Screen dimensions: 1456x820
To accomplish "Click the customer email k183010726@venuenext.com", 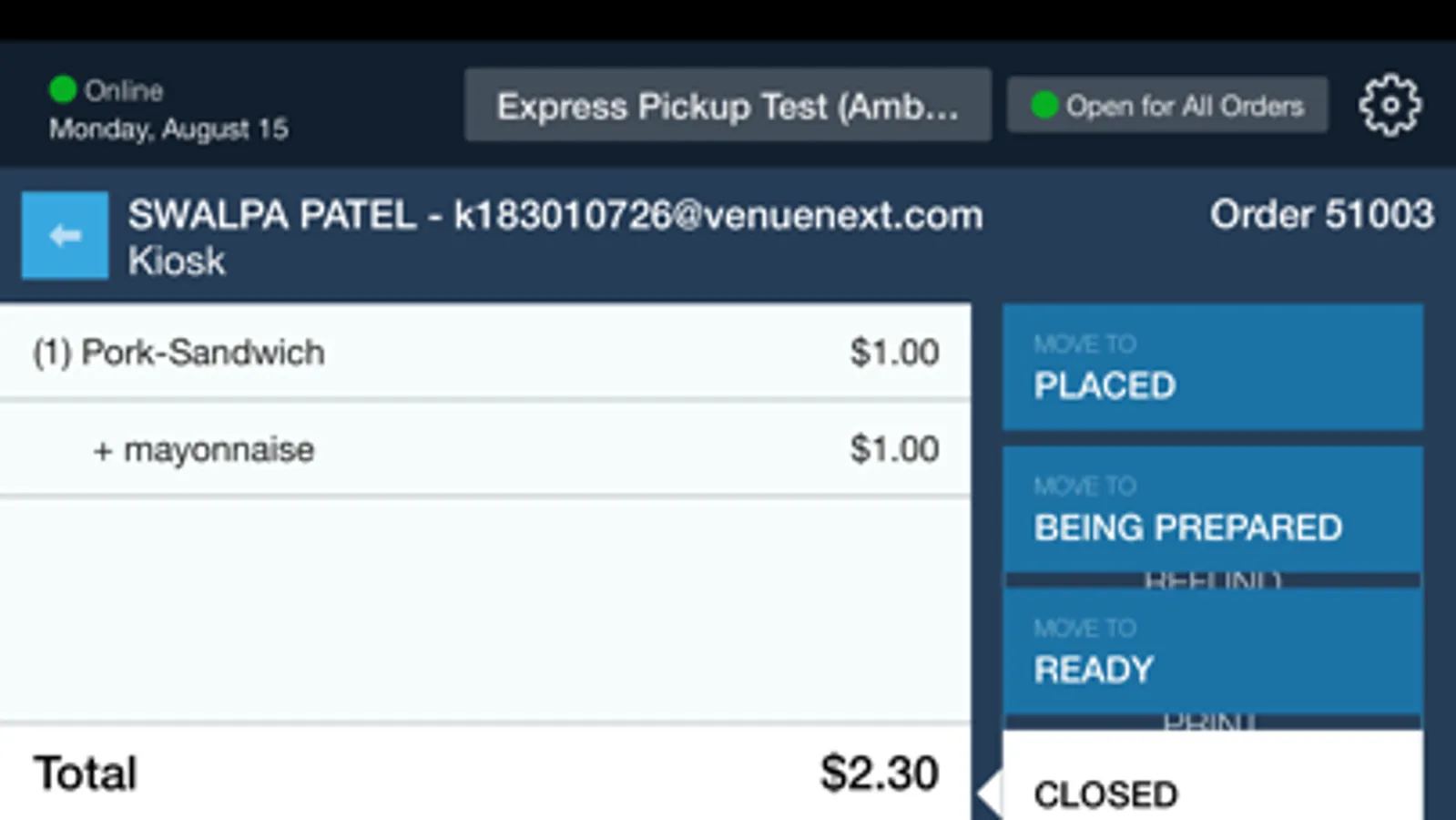I will pos(718,216).
